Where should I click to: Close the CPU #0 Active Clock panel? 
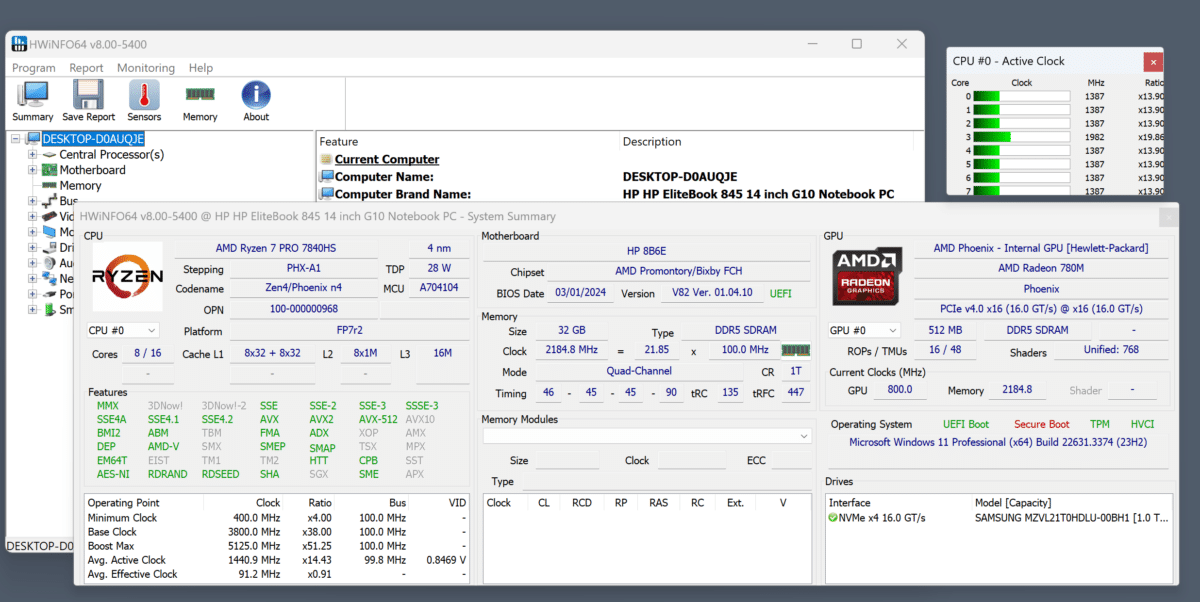1153,60
